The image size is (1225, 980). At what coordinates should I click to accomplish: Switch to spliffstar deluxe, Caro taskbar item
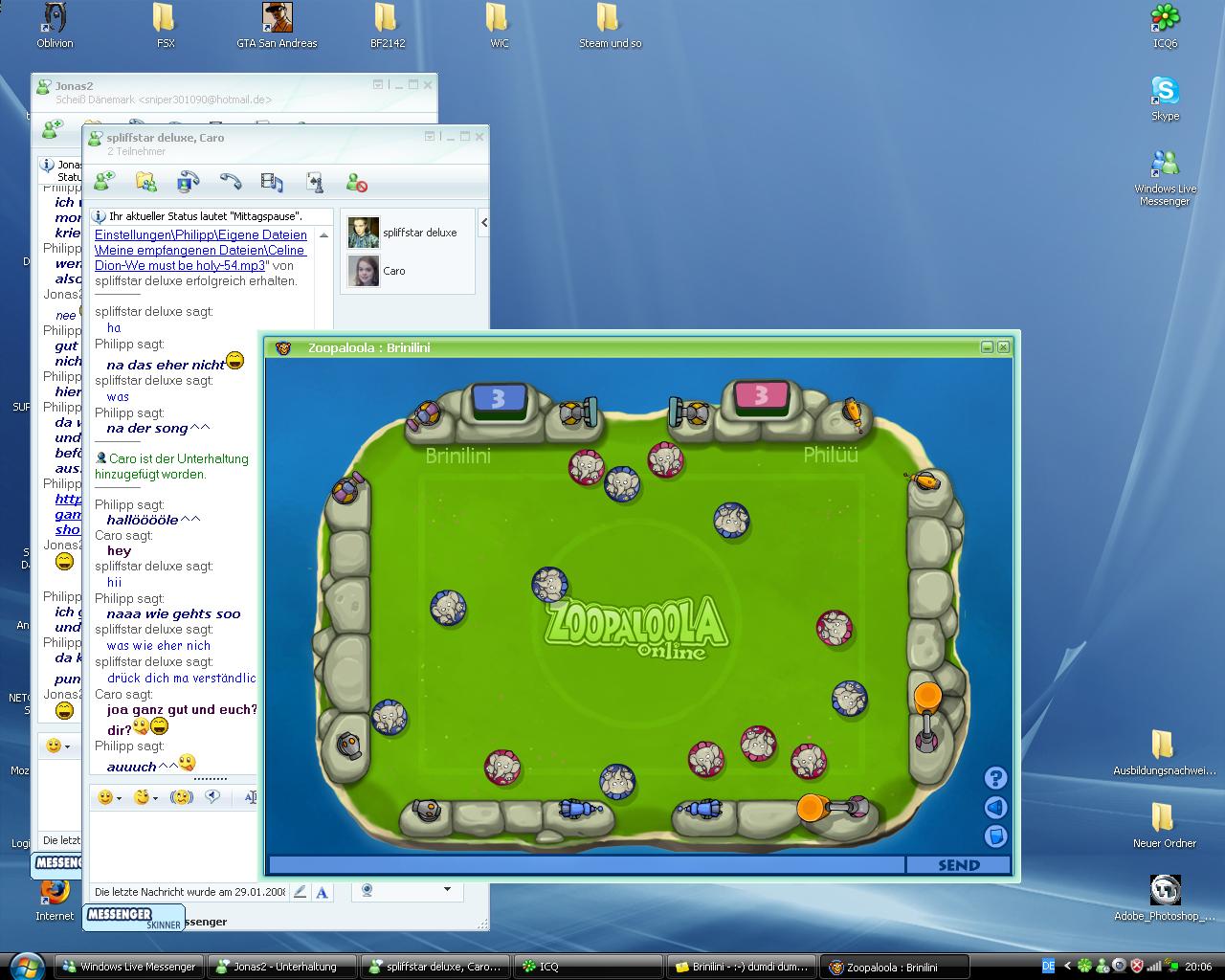(x=434, y=967)
